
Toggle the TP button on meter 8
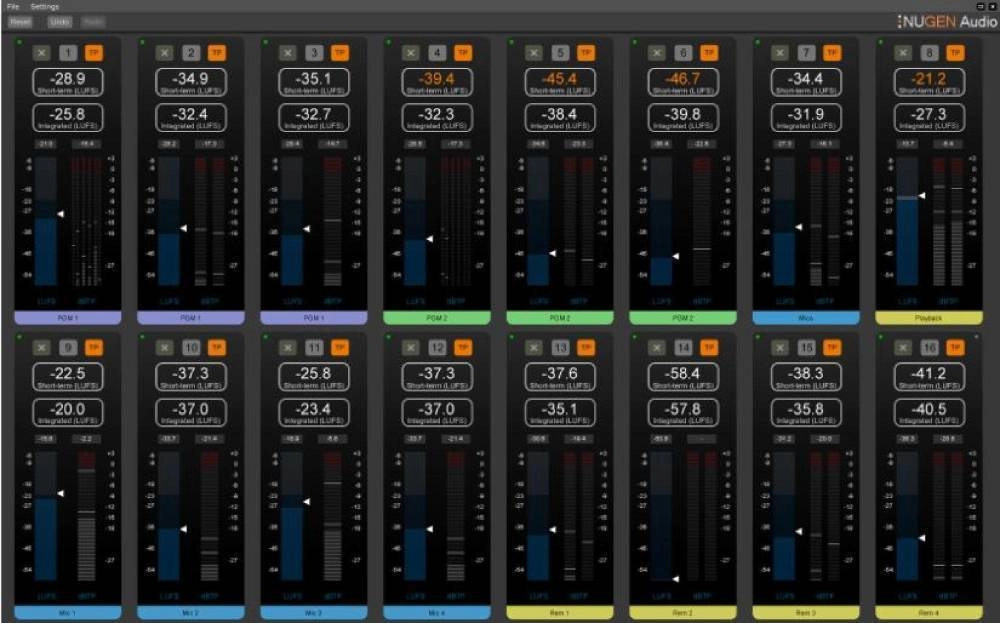click(956, 53)
